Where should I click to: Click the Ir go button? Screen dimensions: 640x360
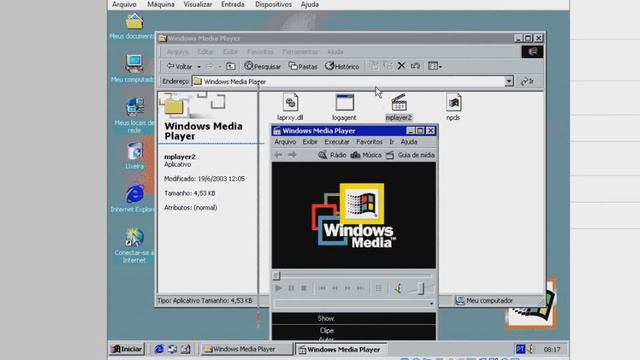527,81
